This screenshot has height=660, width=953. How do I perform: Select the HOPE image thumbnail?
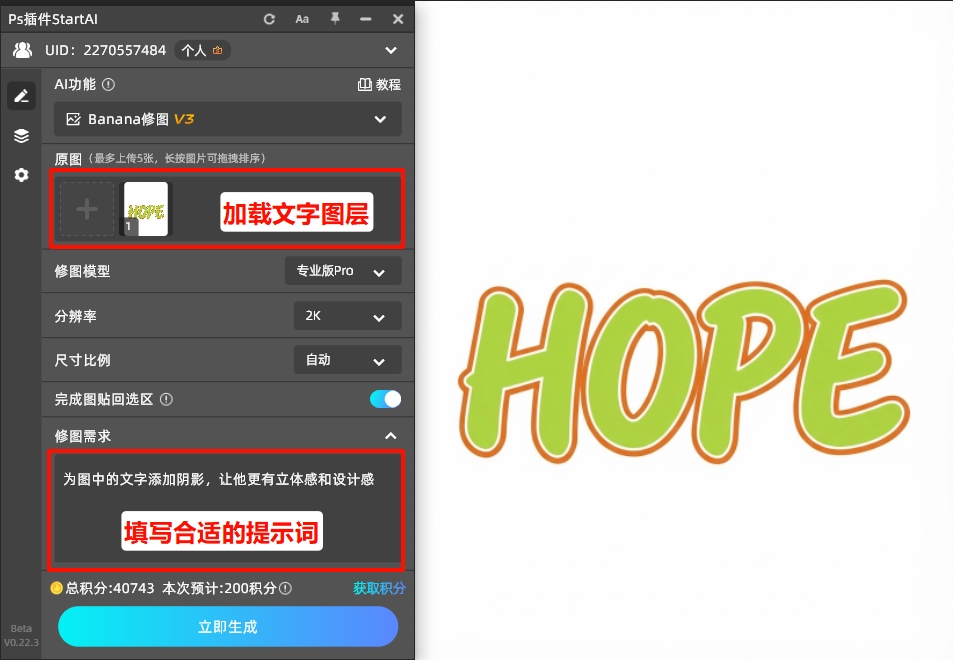click(x=145, y=208)
